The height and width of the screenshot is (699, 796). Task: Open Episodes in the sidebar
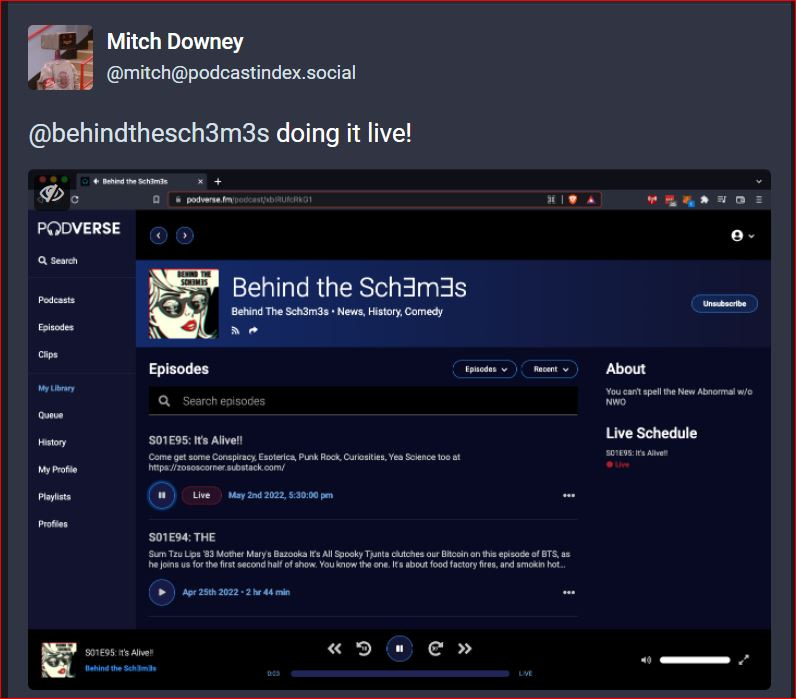pyautogui.click(x=56, y=327)
